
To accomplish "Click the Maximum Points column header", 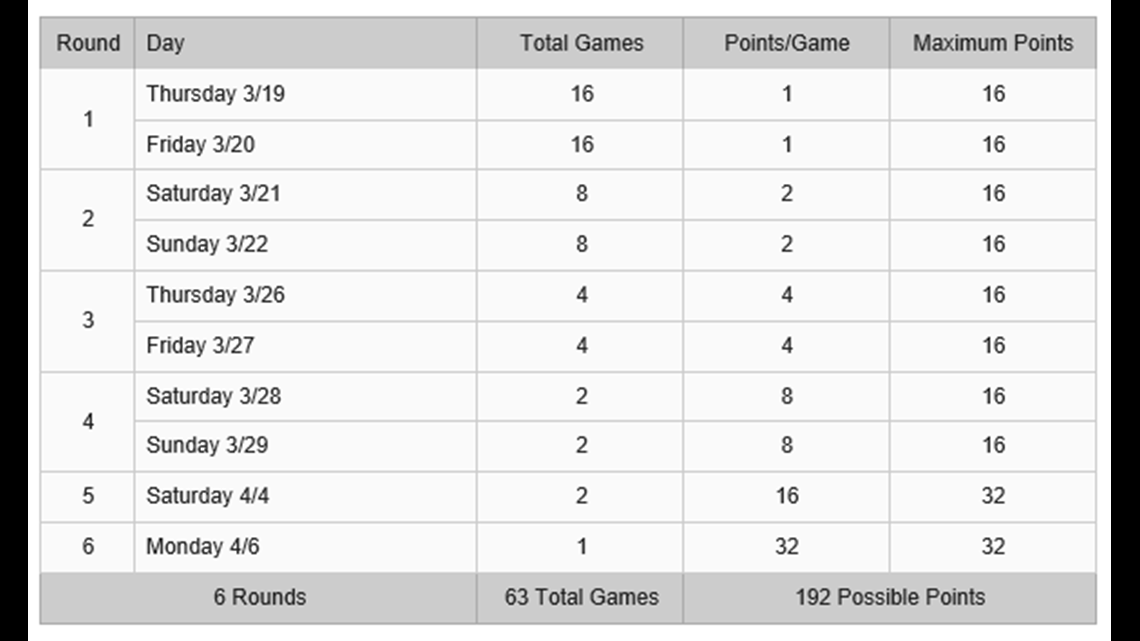I will (992, 43).
